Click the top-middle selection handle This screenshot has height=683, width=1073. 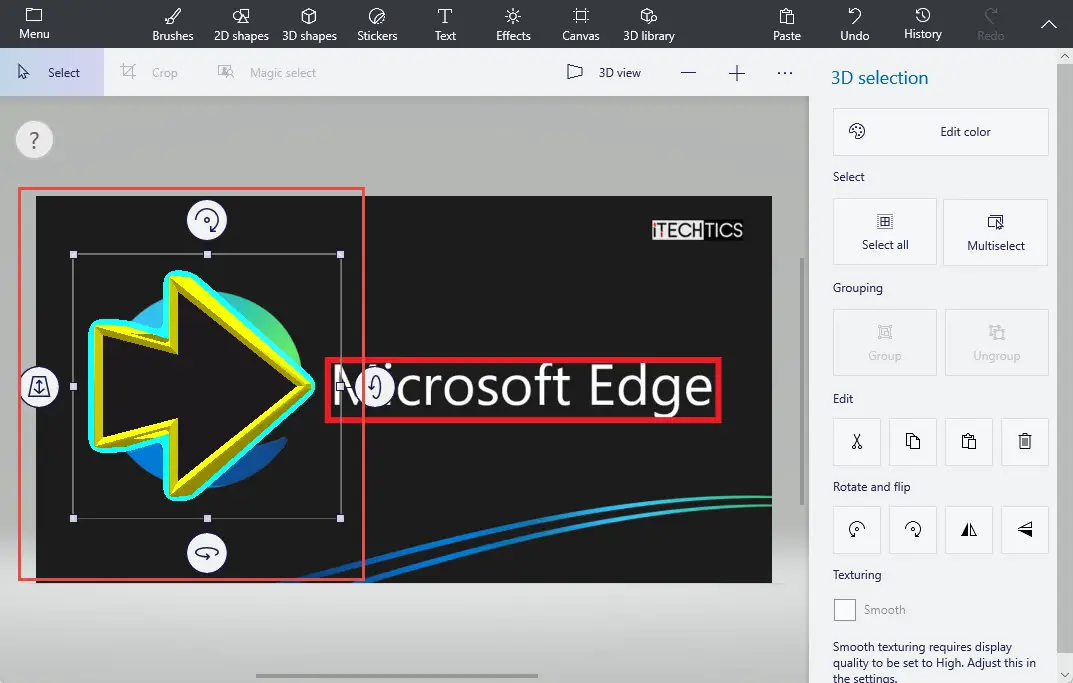tap(207, 255)
